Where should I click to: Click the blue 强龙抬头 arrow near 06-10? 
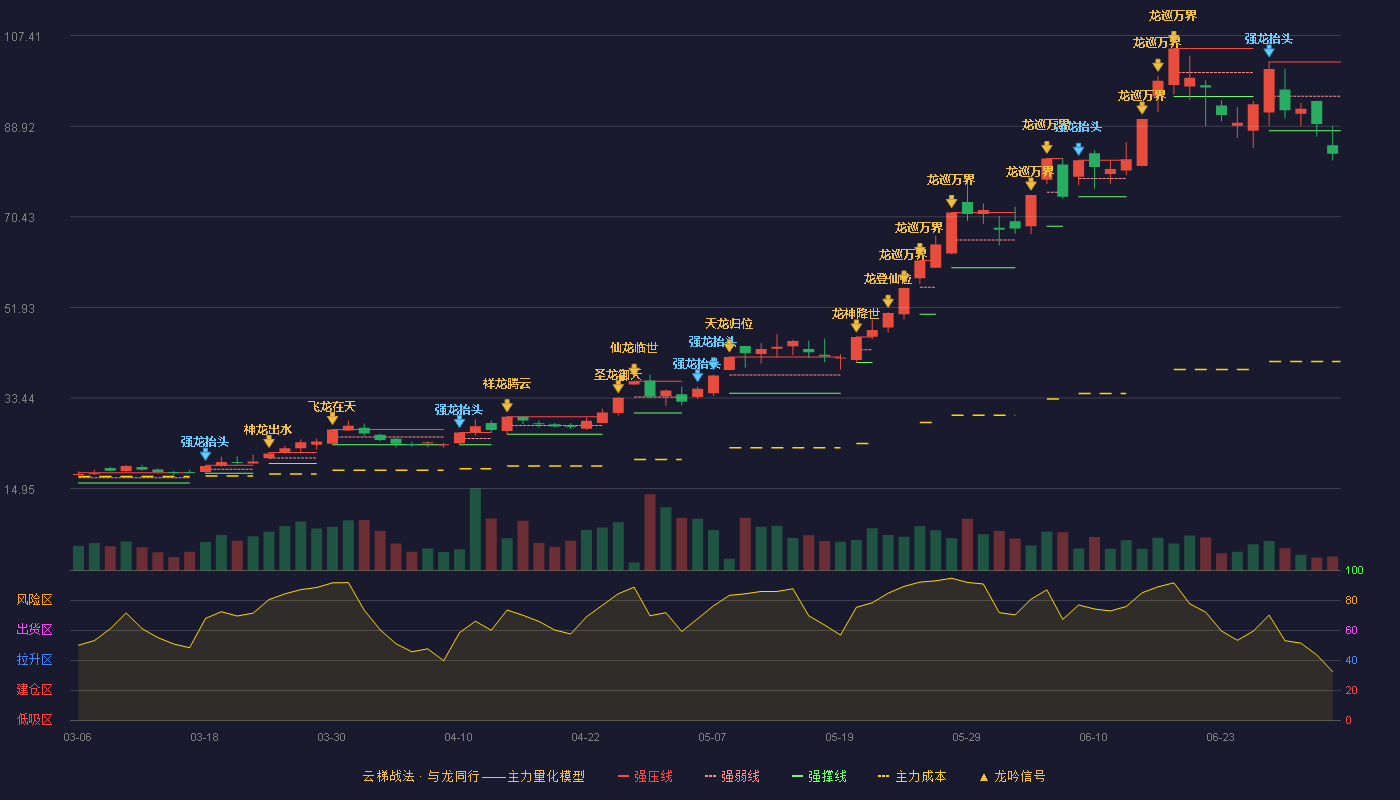(1078, 149)
